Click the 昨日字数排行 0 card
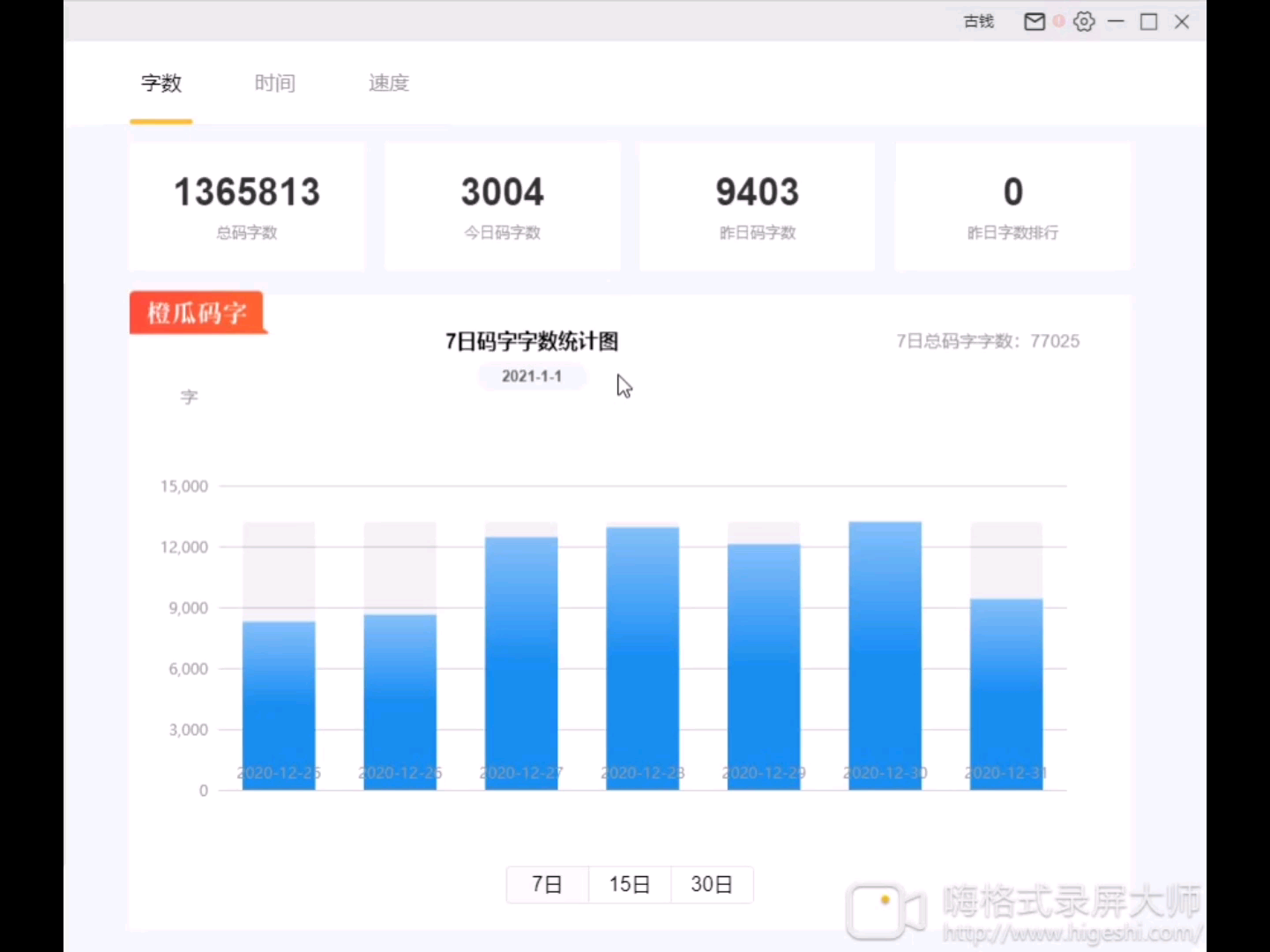 (x=1012, y=206)
